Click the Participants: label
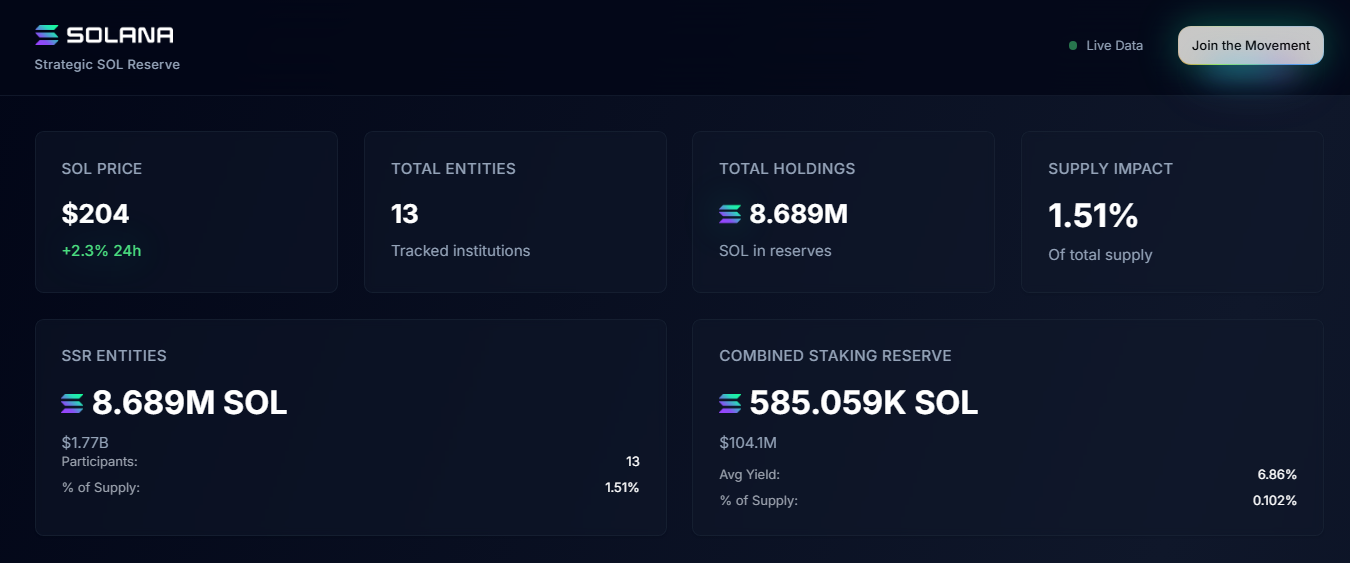The height and width of the screenshot is (563, 1350). [100, 461]
